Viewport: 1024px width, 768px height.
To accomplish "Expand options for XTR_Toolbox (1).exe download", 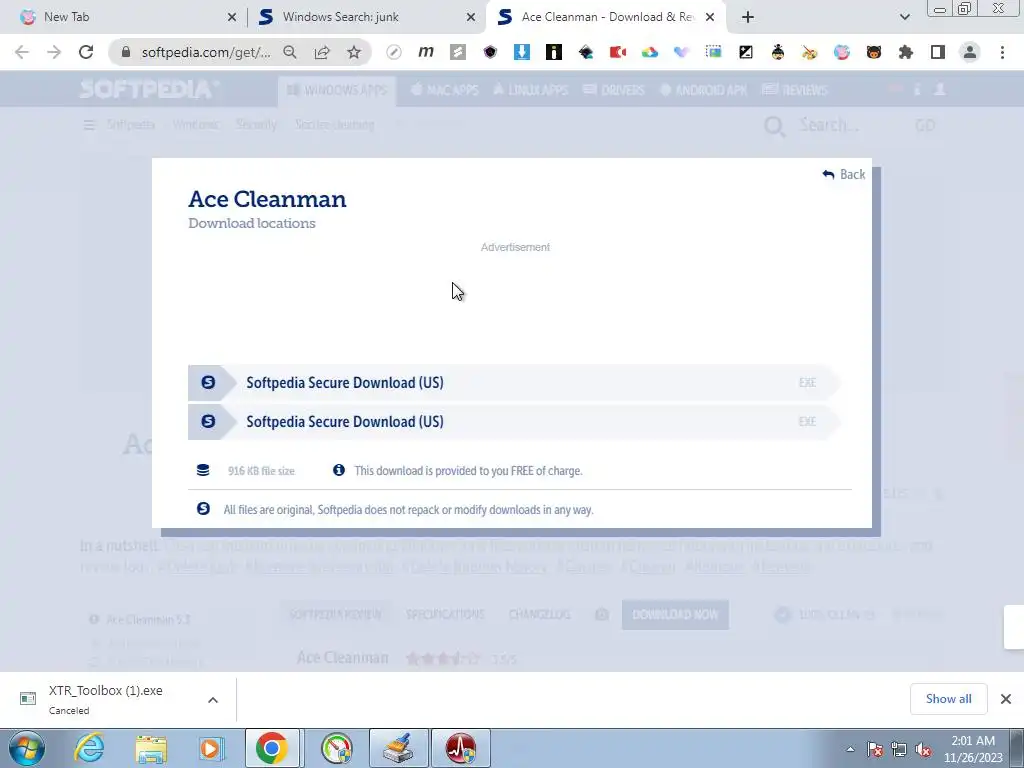I will [213, 700].
